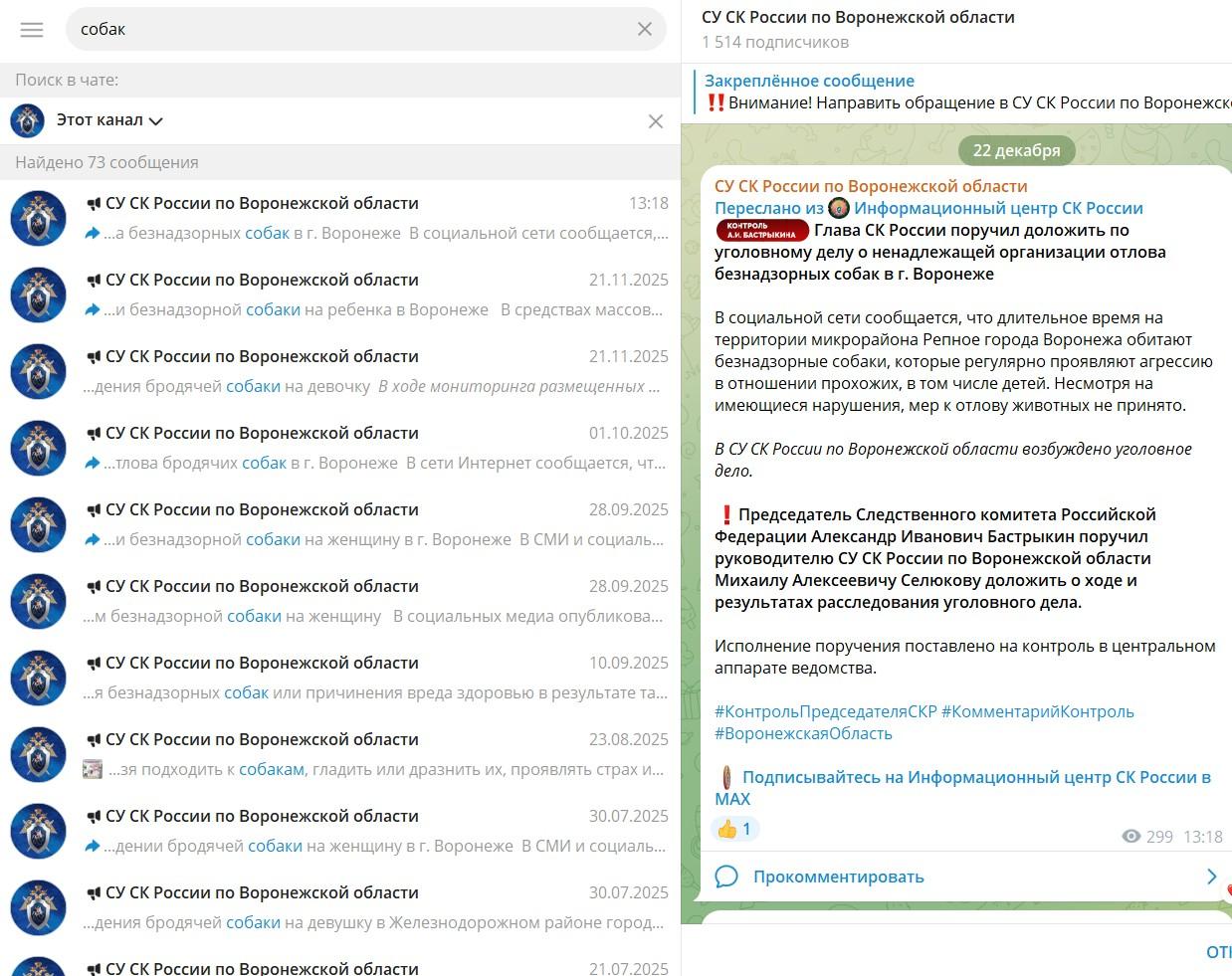This screenshot has width=1232, height=976.
Task: Close the channel search filter
Action: 655,121
